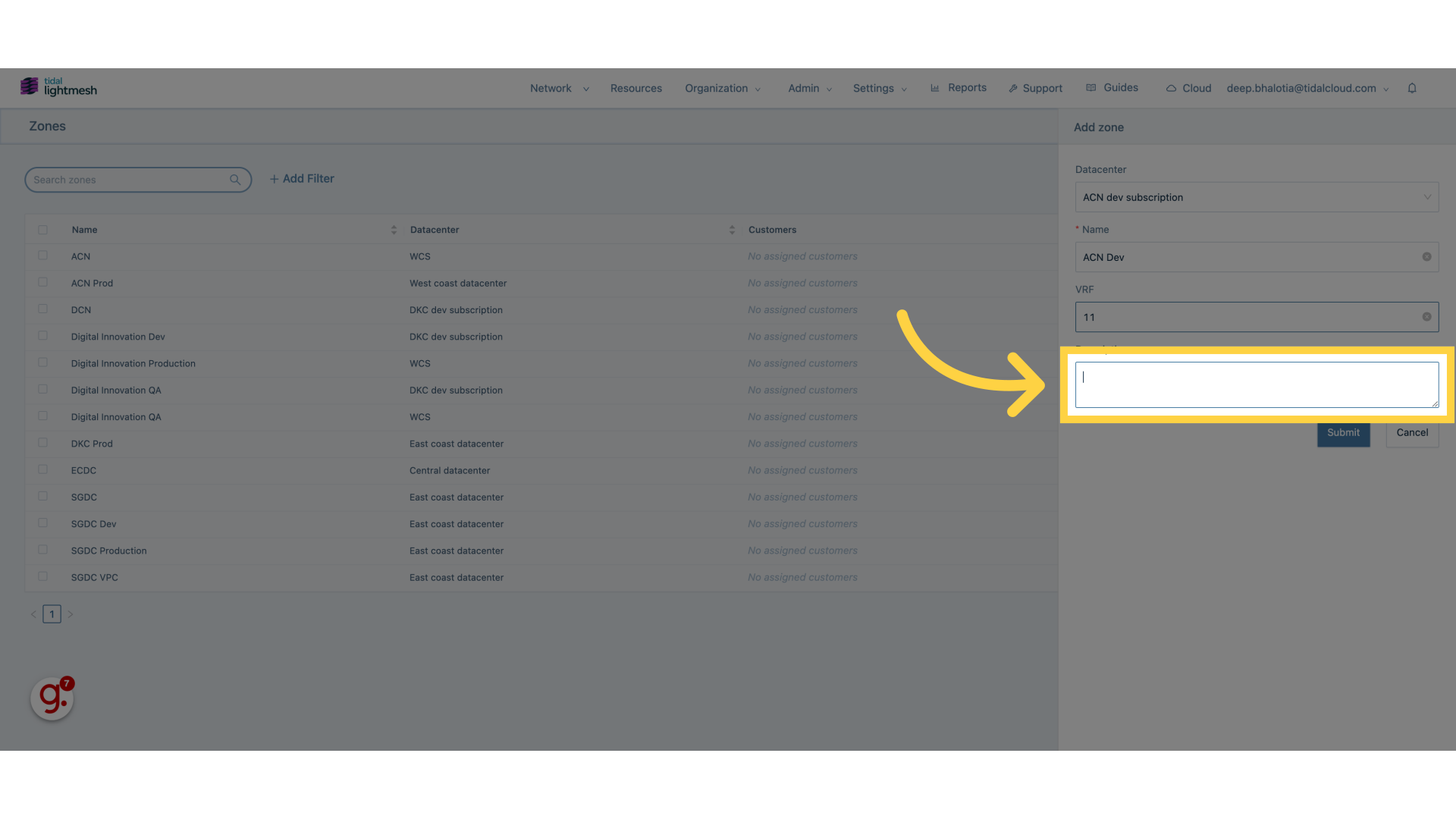Expand the Network menu chevron
This screenshot has height=819, width=1456.
point(585,89)
